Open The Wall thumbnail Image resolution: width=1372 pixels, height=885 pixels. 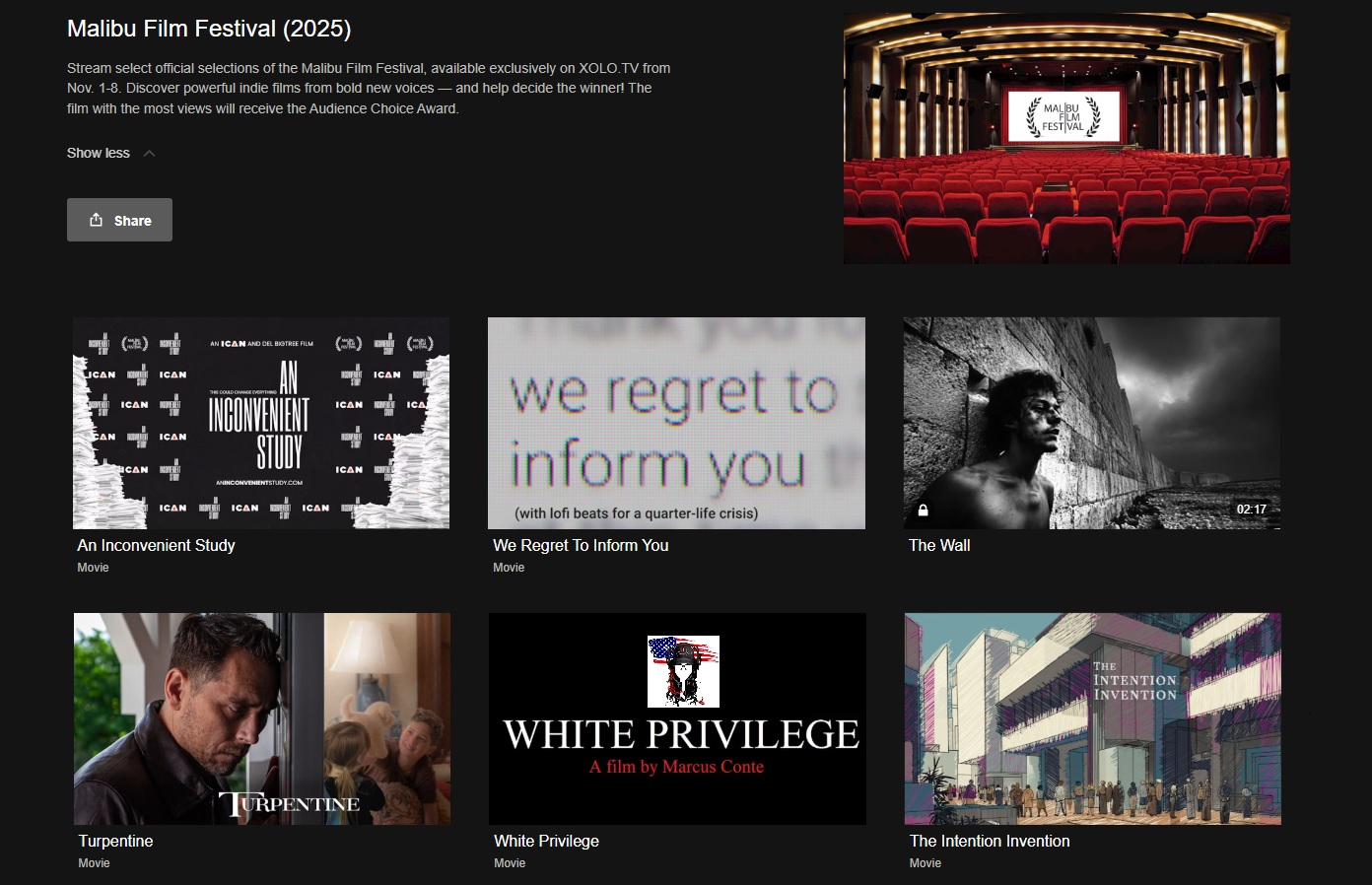pos(1092,423)
